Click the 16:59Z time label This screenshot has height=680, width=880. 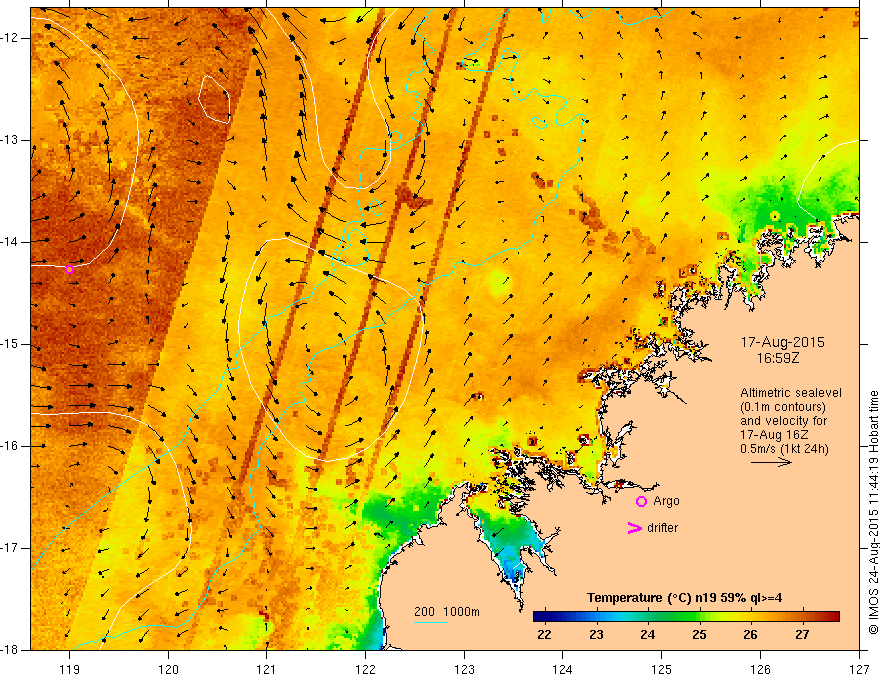(x=777, y=358)
